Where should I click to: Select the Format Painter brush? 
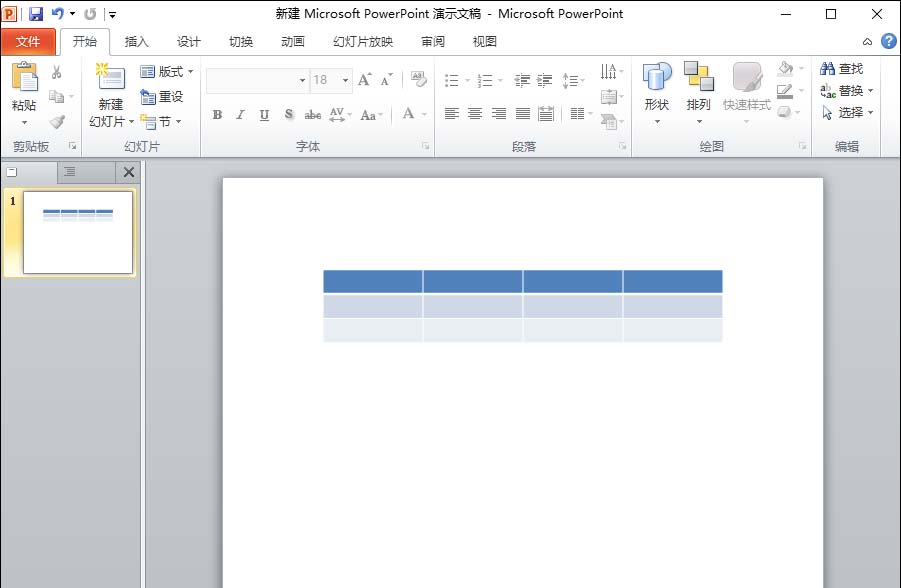[x=57, y=121]
